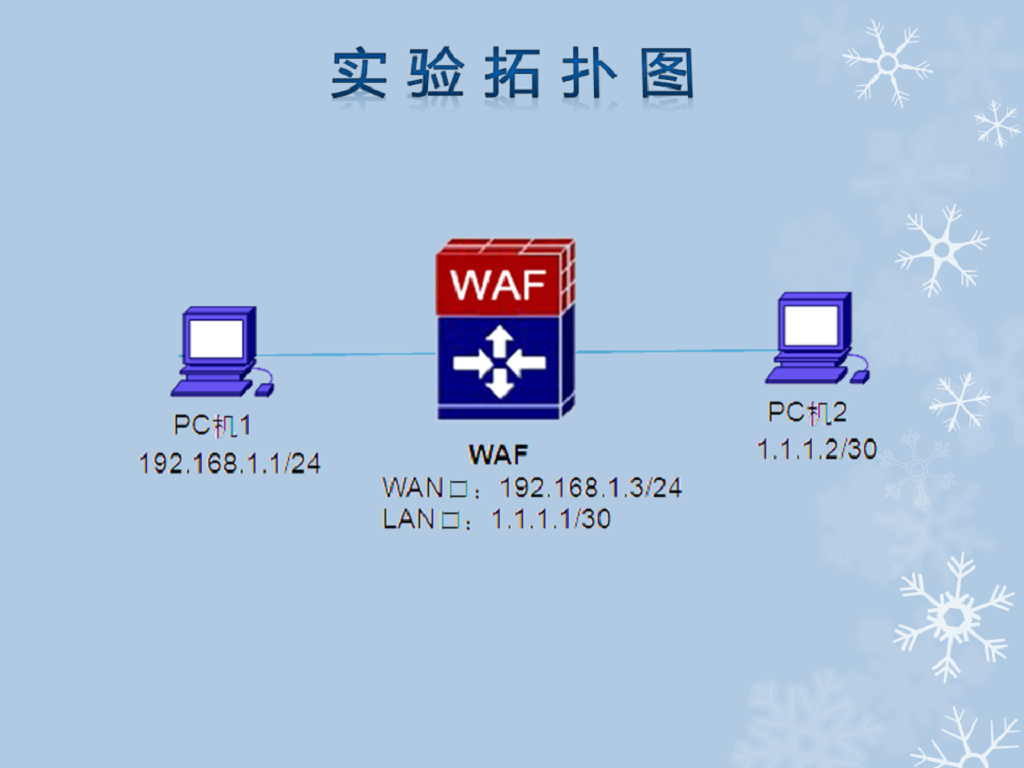
Task: Select the title 实验拓扑图
Action: point(512,73)
